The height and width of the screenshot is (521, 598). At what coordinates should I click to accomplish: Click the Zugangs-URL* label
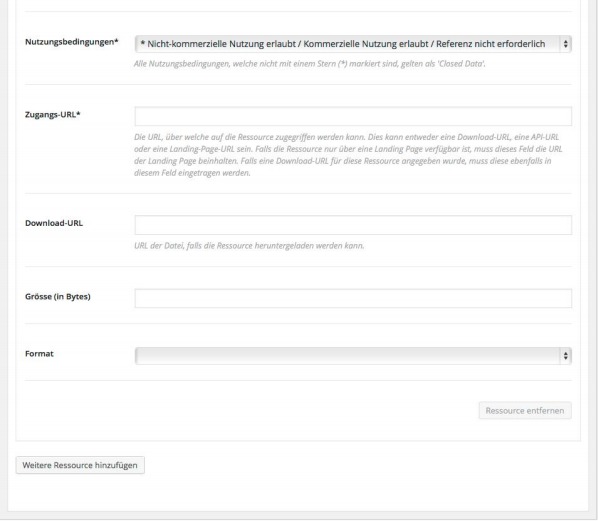[x=53, y=114]
